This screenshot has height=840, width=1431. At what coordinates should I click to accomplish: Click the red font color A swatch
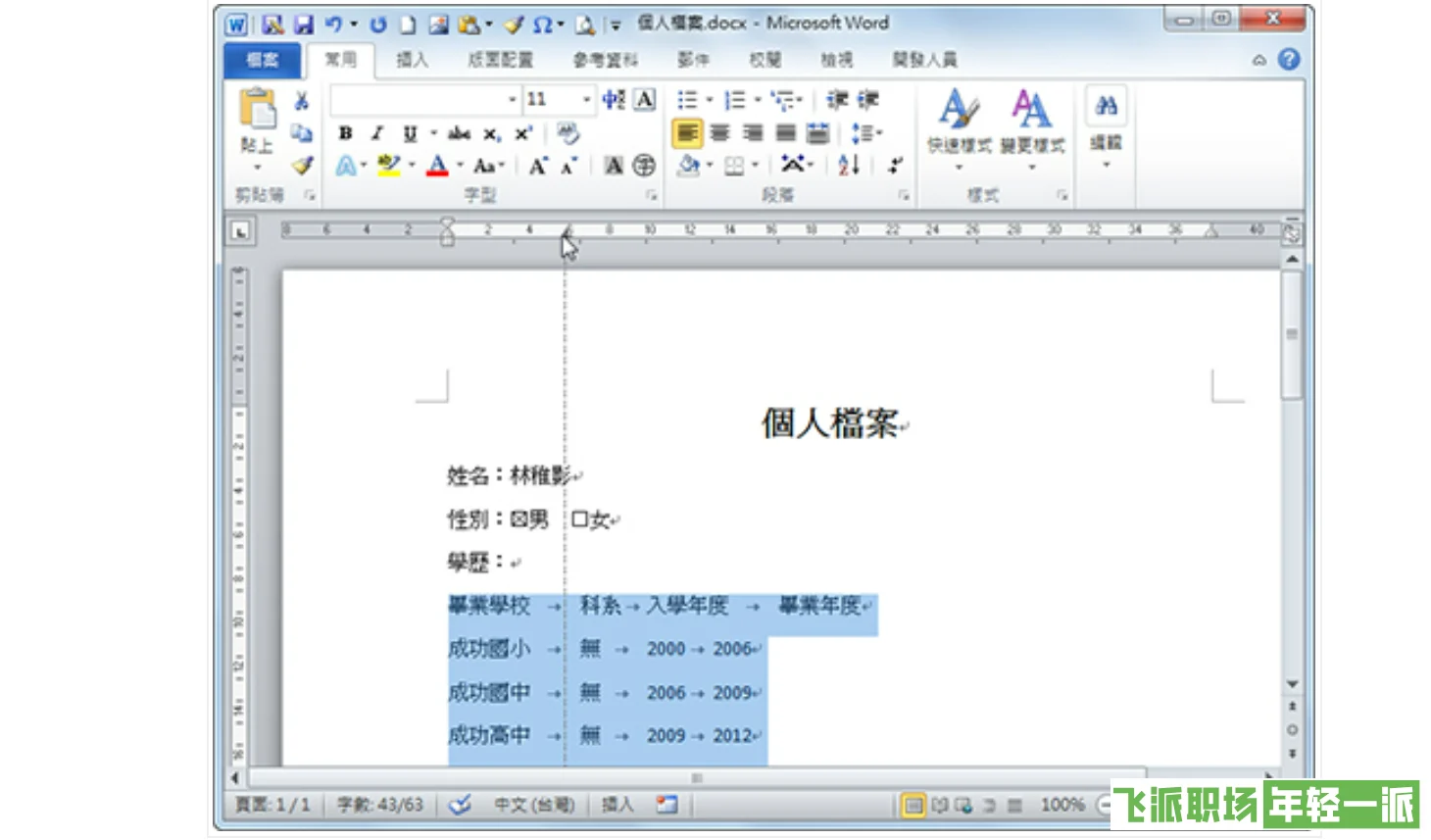click(438, 166)
